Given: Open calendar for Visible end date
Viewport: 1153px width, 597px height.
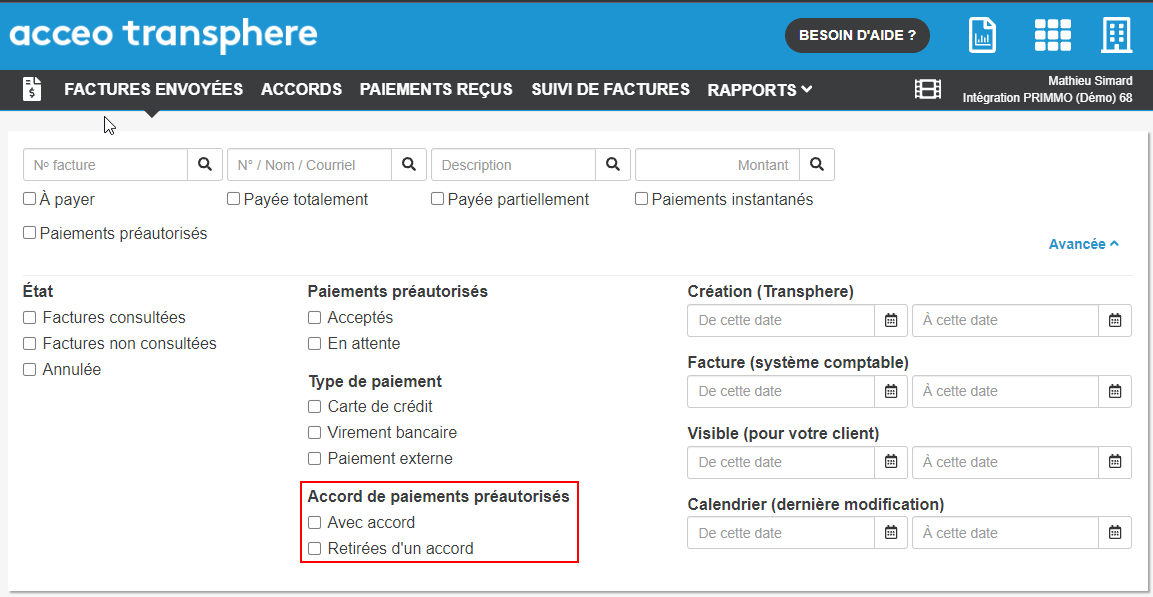Looking at the screenshot, I should pos(1114,462).
